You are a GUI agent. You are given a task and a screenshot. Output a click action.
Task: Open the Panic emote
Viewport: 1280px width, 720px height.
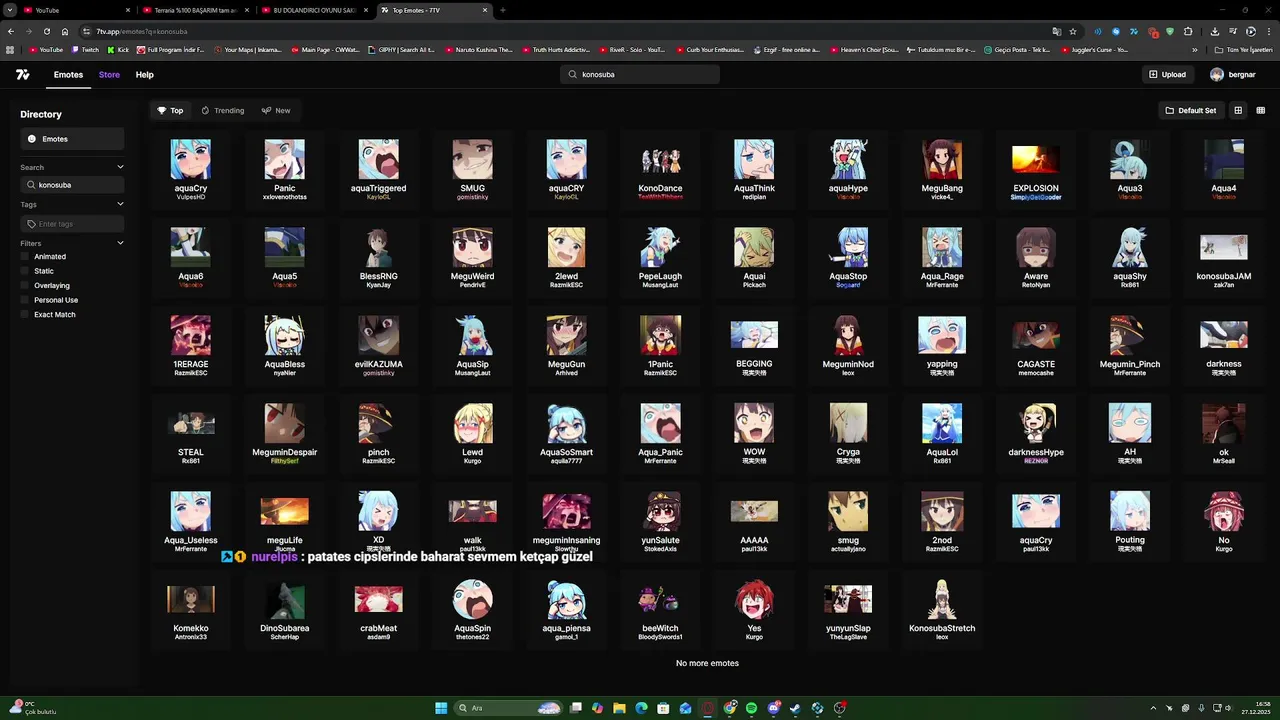pyautogui.click(x=284, y=168)
